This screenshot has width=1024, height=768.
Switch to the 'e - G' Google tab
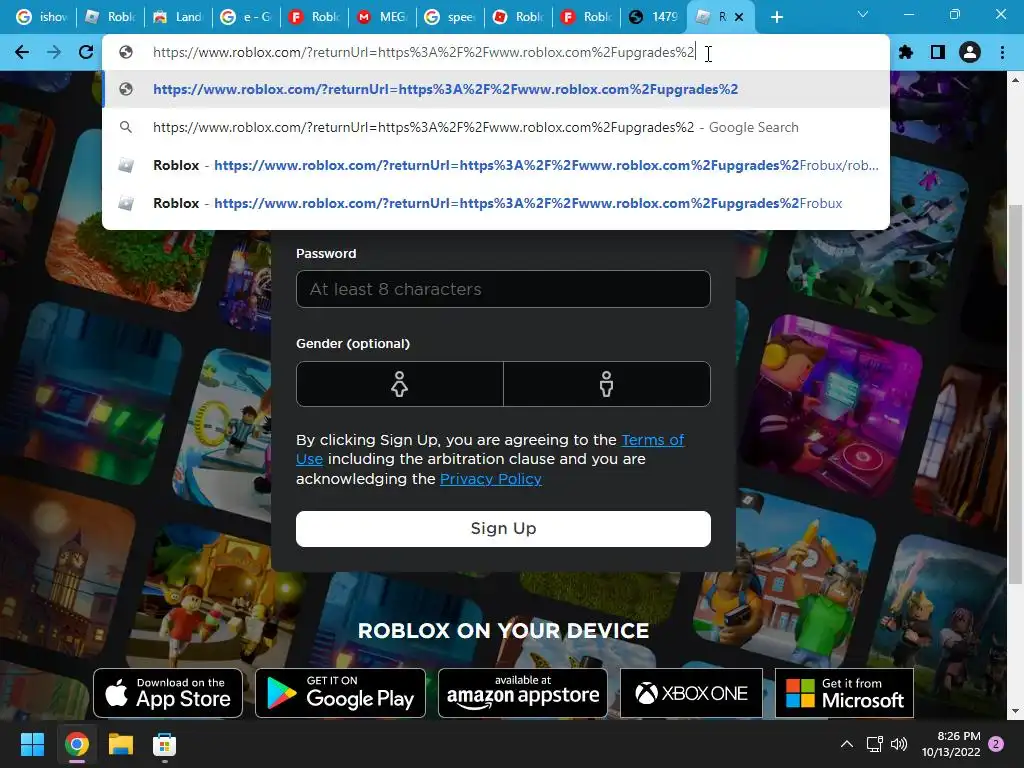coord(246,17)
